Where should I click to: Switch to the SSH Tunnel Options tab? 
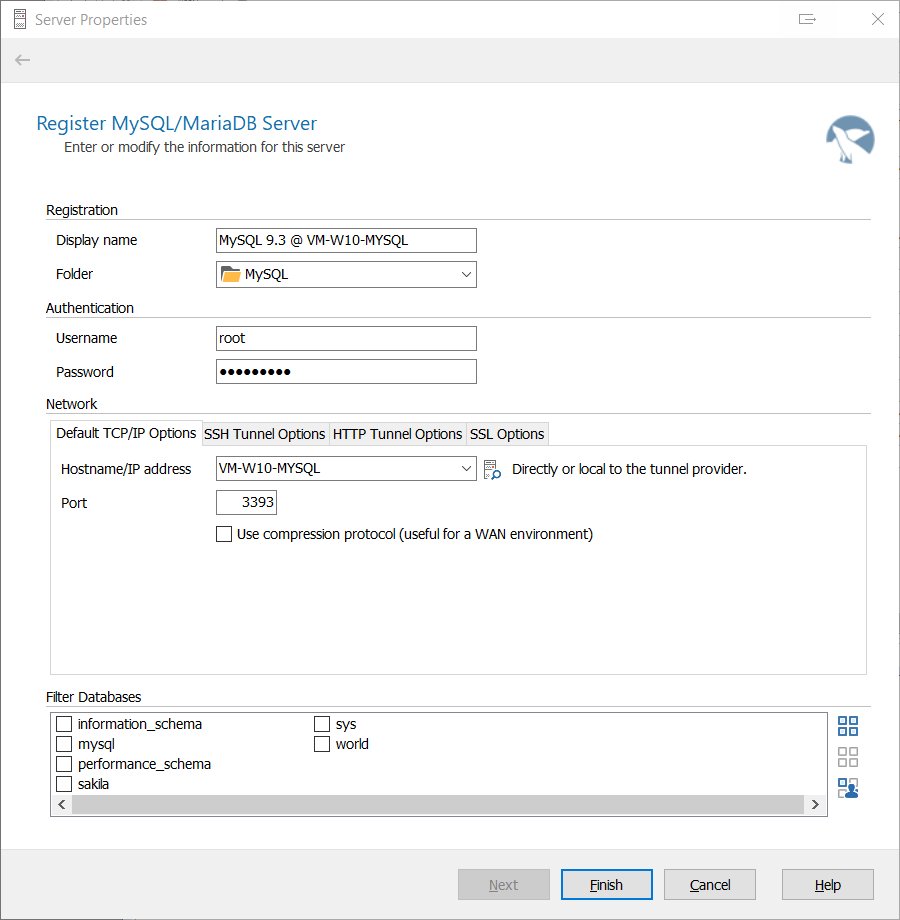(x=265, y=434)
